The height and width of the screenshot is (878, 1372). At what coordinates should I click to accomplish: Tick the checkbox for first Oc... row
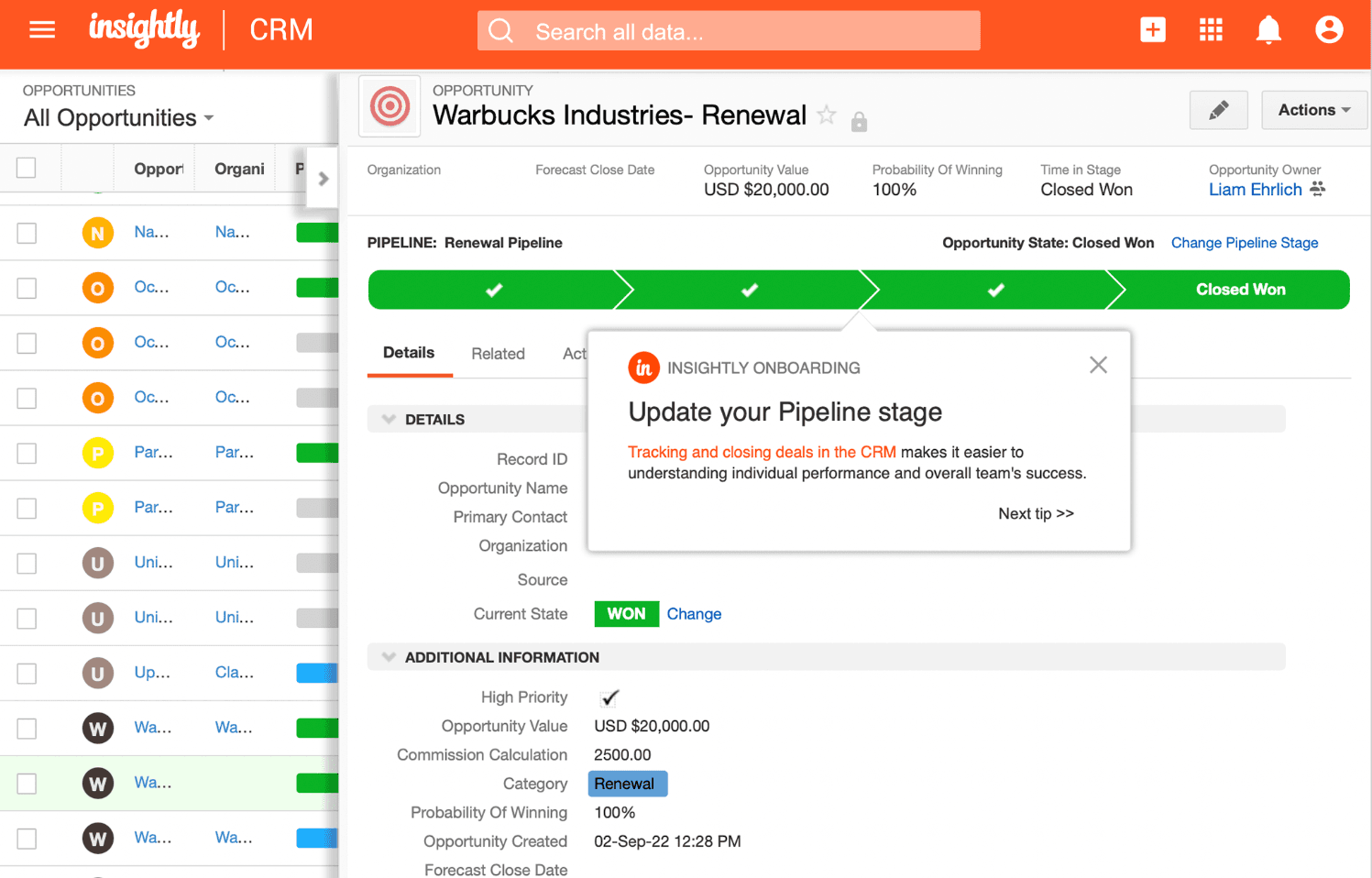(x=27, y=288)
